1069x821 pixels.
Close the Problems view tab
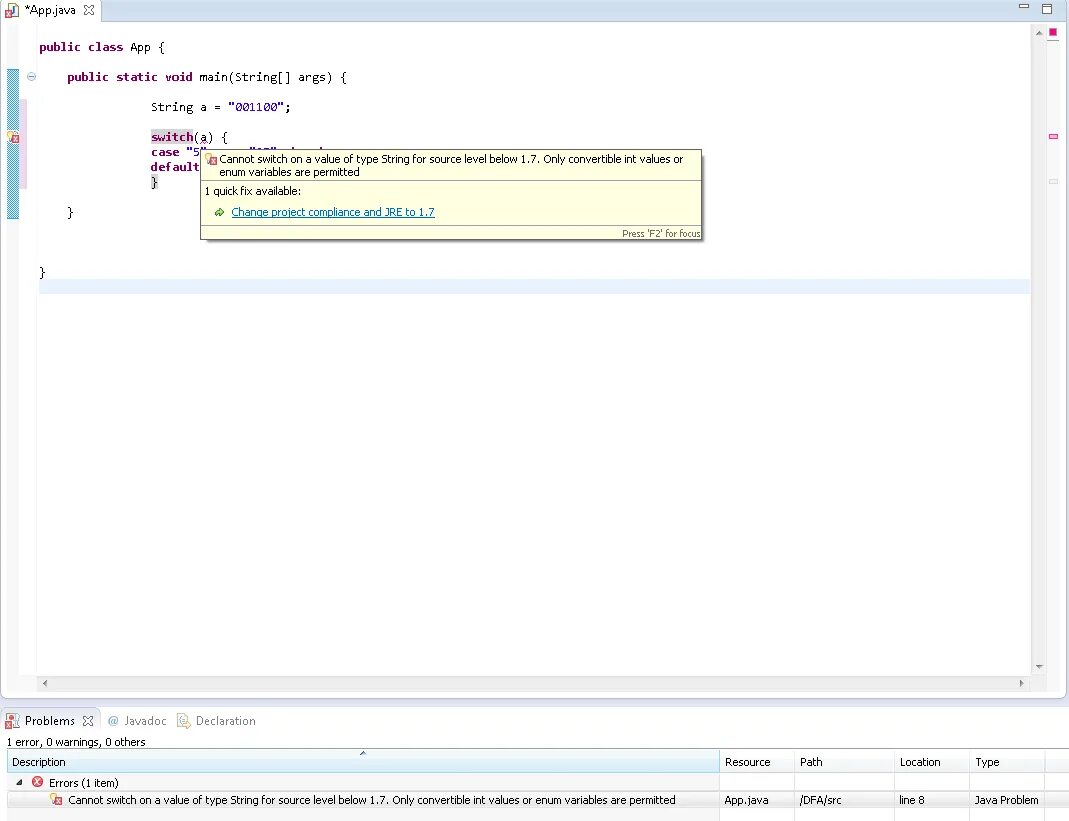(88, 721)
